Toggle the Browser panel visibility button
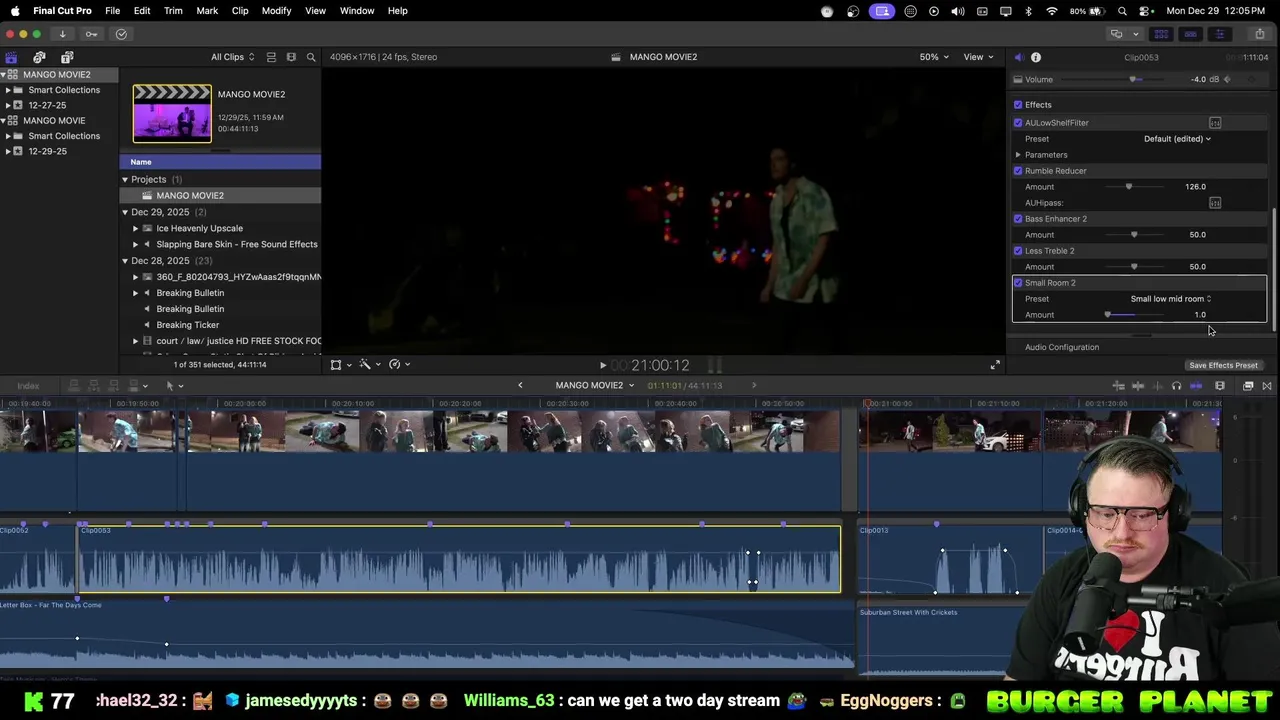The width and height of the screenshot is (1280, 720). tap(1161, 34)
